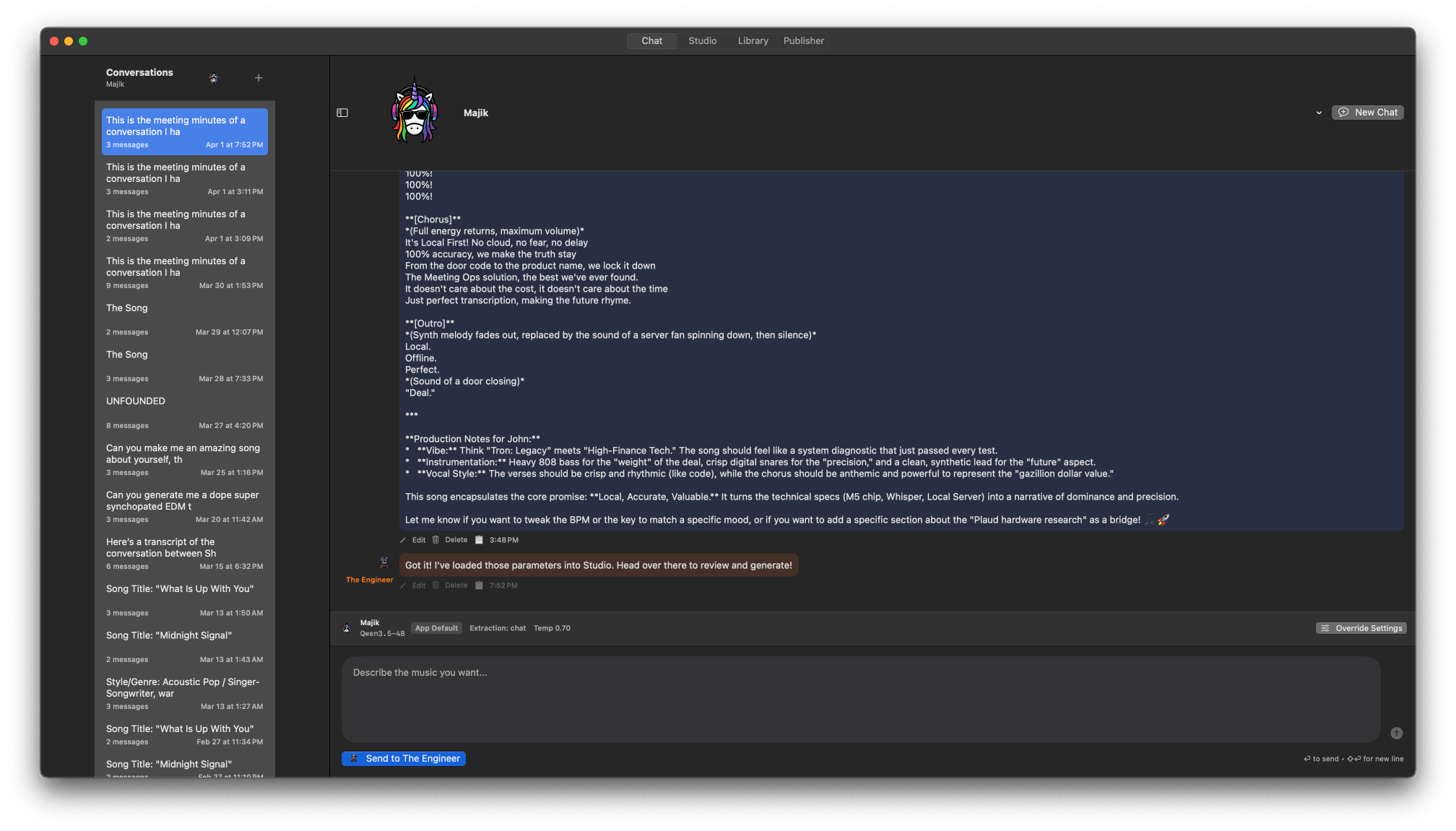Image resolution: width=1456 pixels, height=831 pixels.
Task: Open 'Midnight Signal' conversation from Mar 13
Action: click(185, 646)
